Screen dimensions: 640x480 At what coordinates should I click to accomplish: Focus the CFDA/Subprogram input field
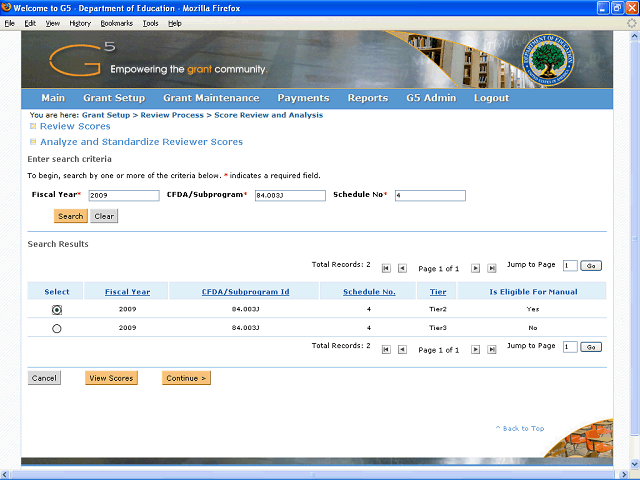(290, 195)
